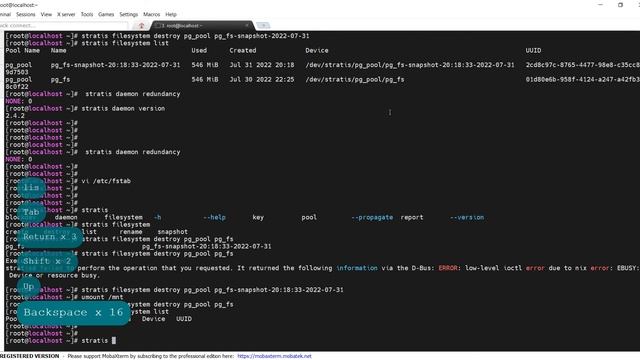Screen dimensions: 640x360
Task: Switch to the Home tab icon
Action: click(142, 26)
